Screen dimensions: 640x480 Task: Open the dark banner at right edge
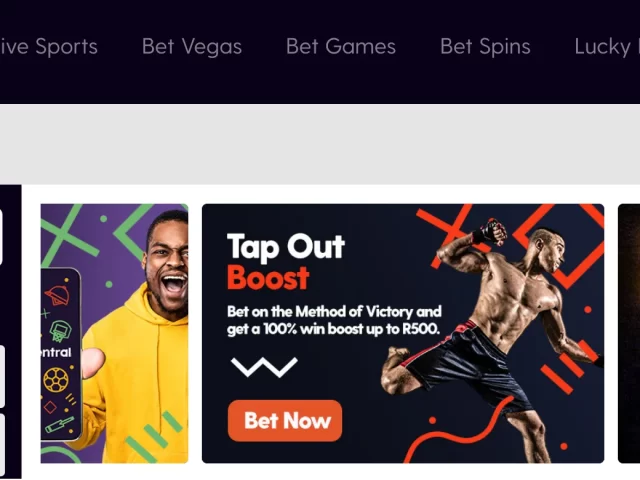pyautogui.click(x=629, y=333)
